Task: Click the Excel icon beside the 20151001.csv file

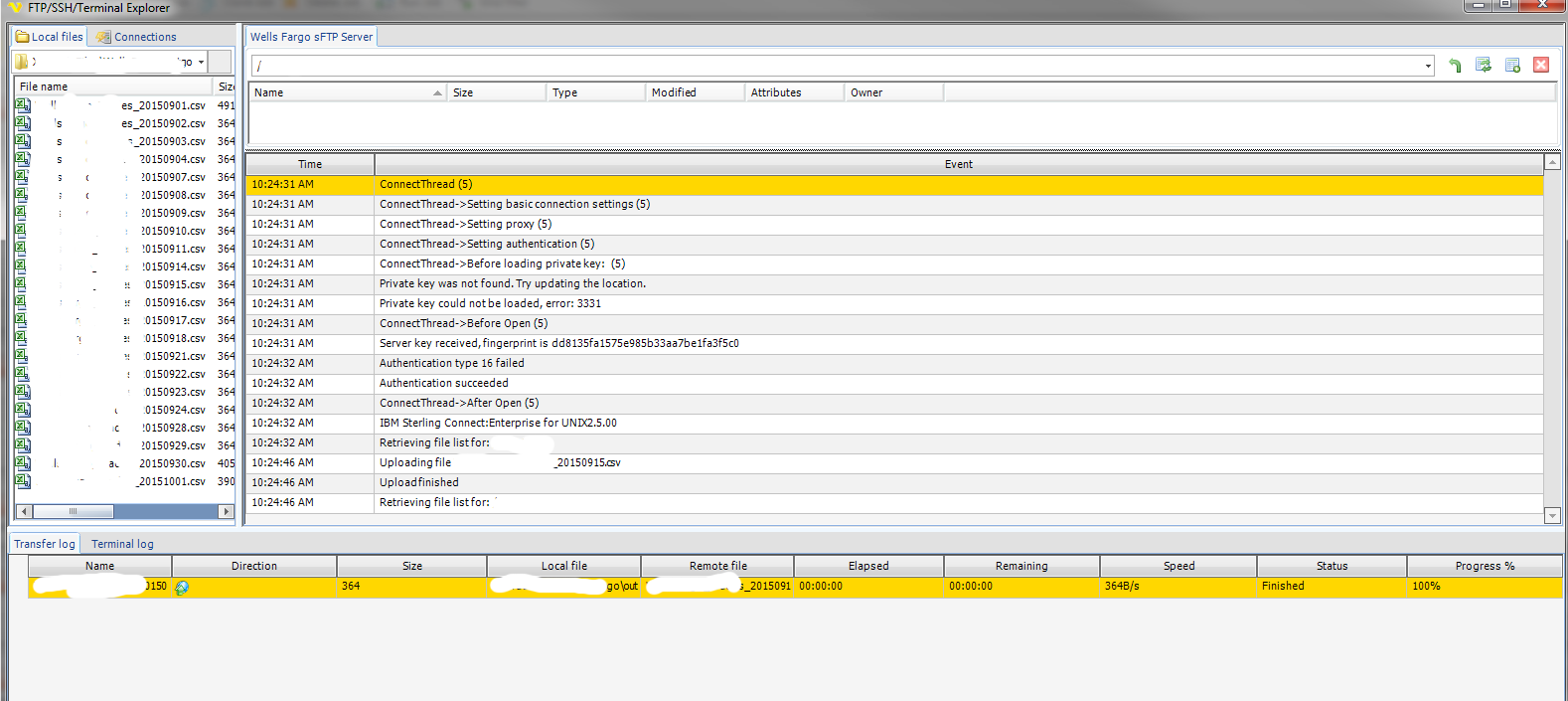Action: (x=23, y=481)
